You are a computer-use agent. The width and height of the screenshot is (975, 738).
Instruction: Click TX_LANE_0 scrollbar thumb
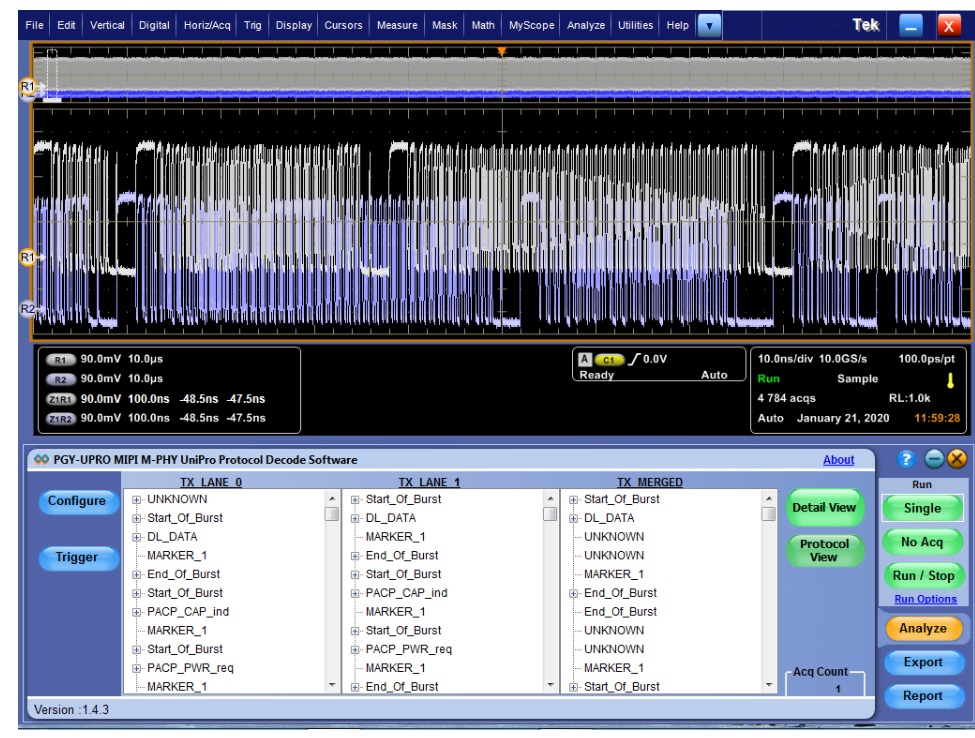(x=332, y=514)
